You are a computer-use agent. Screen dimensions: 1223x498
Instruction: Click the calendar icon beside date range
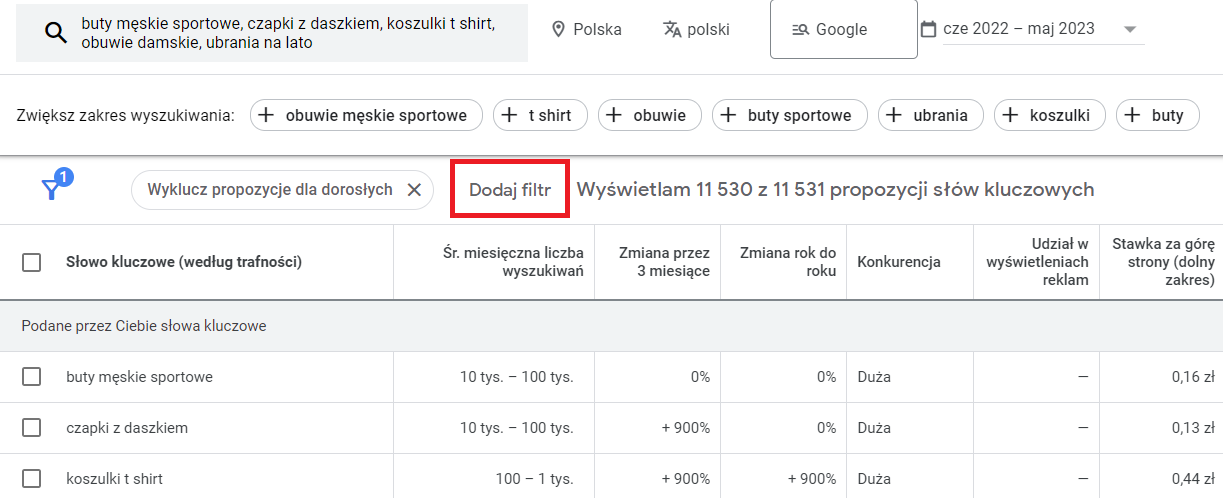coord(928,28)
